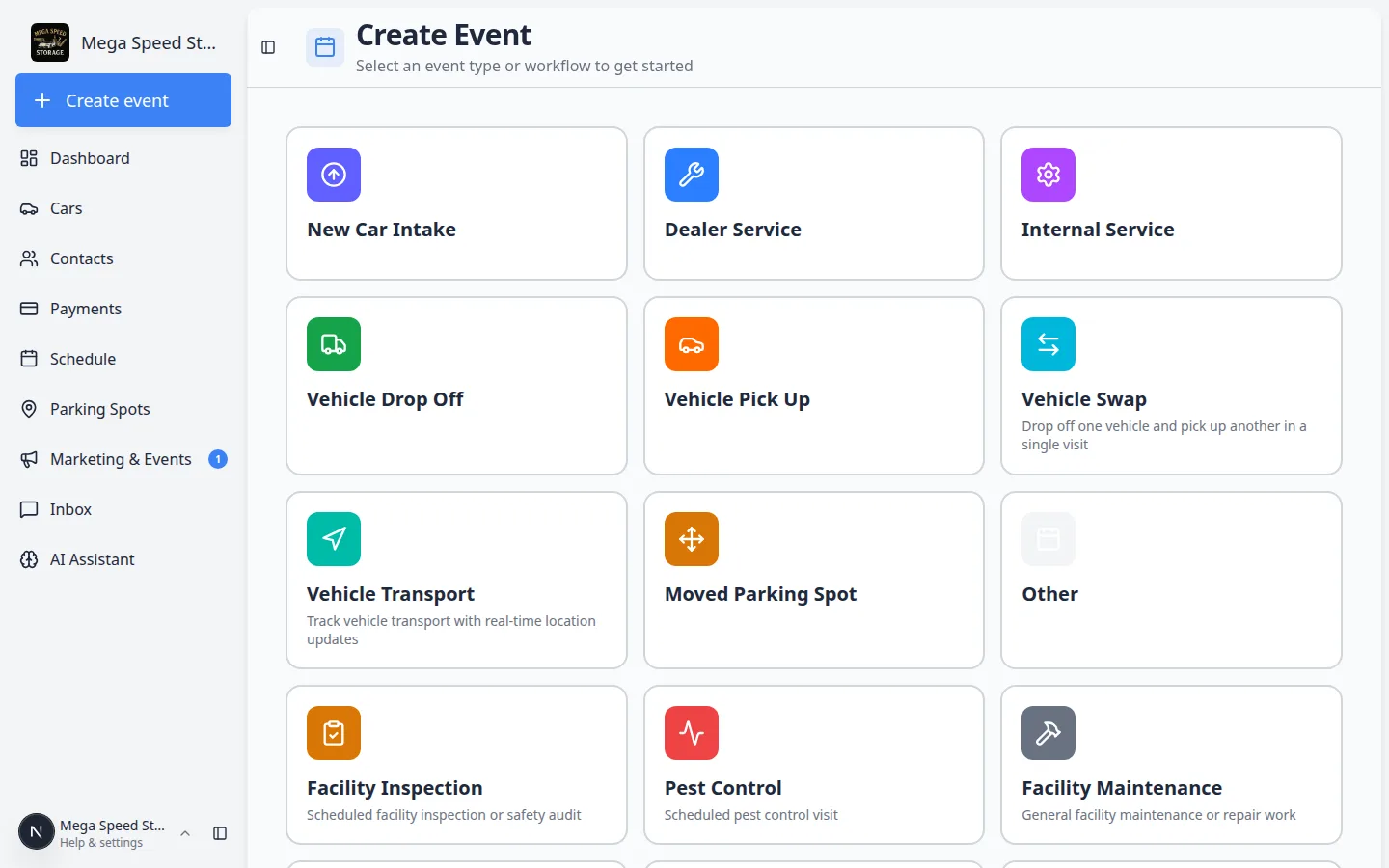Viewport: 1389px width, 868px height.
Task: Click the Vehicle Transport navigation arrow icon
Action: (x=334, y=539)
